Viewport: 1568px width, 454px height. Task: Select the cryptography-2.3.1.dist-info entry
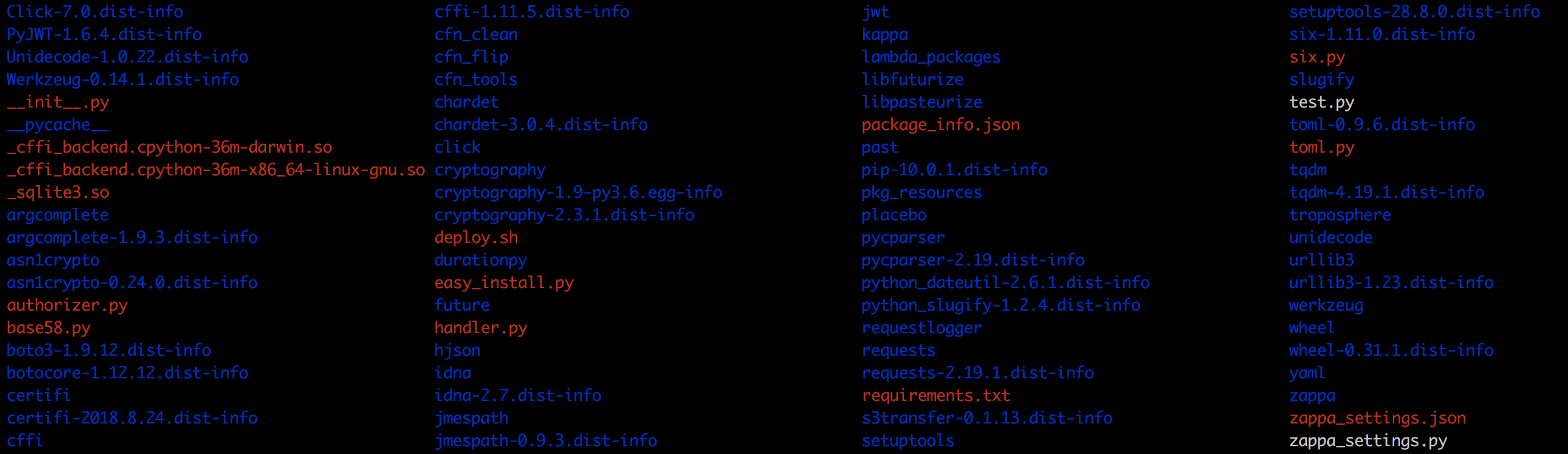[x=564, y=215]
